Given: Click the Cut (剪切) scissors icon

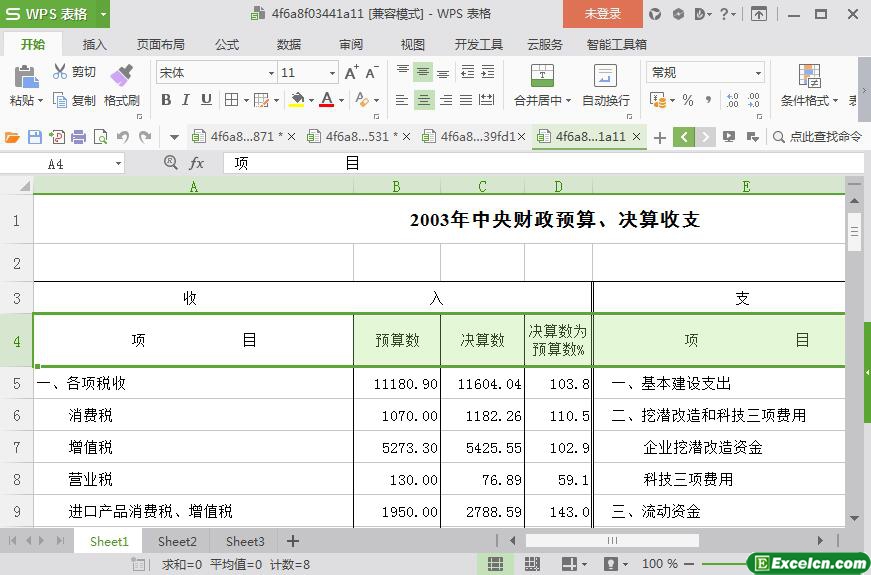Looking at the screenshot, I should pos(60,72).
